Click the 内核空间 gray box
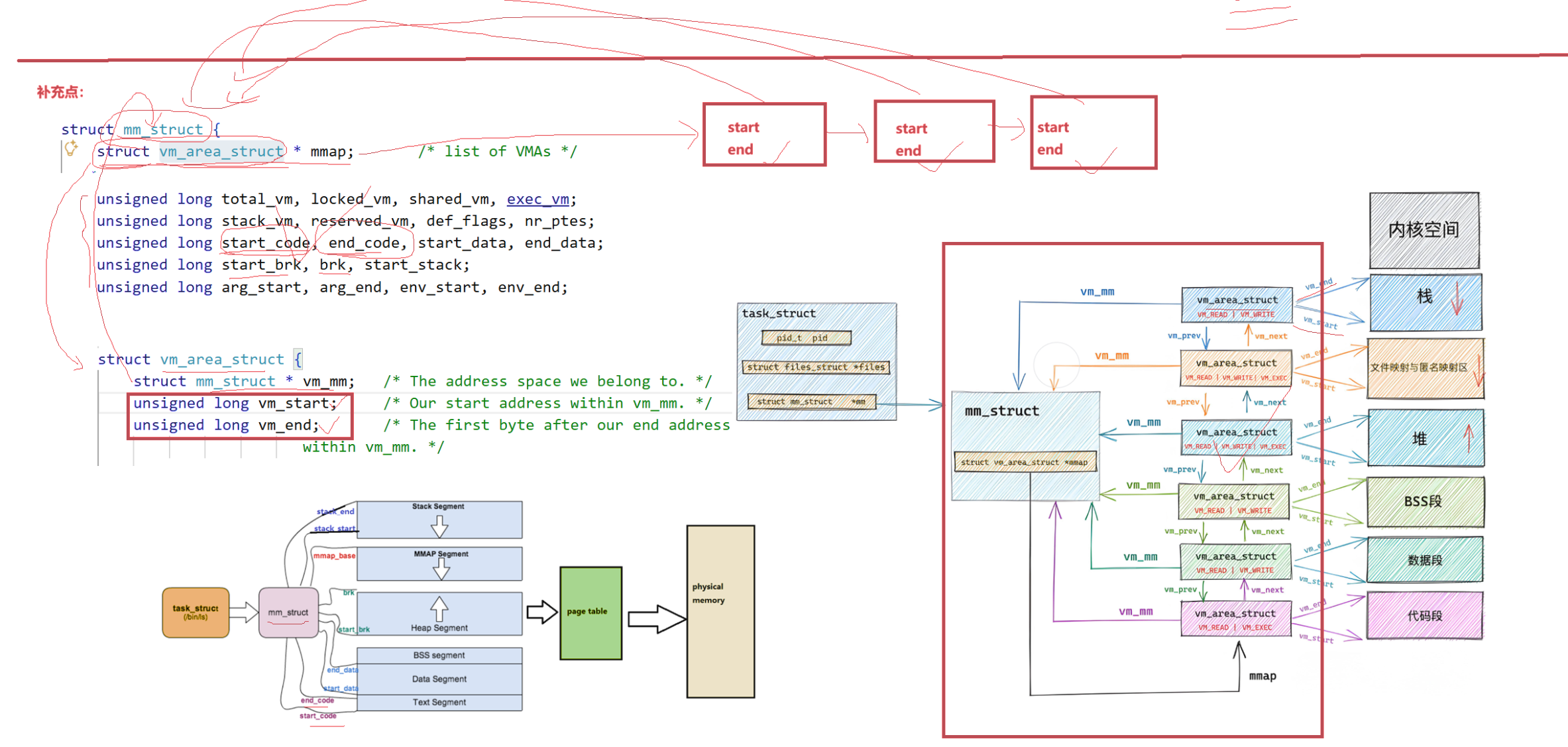The height and width of the screenshot is (747, 1568). pos(1424,230)
